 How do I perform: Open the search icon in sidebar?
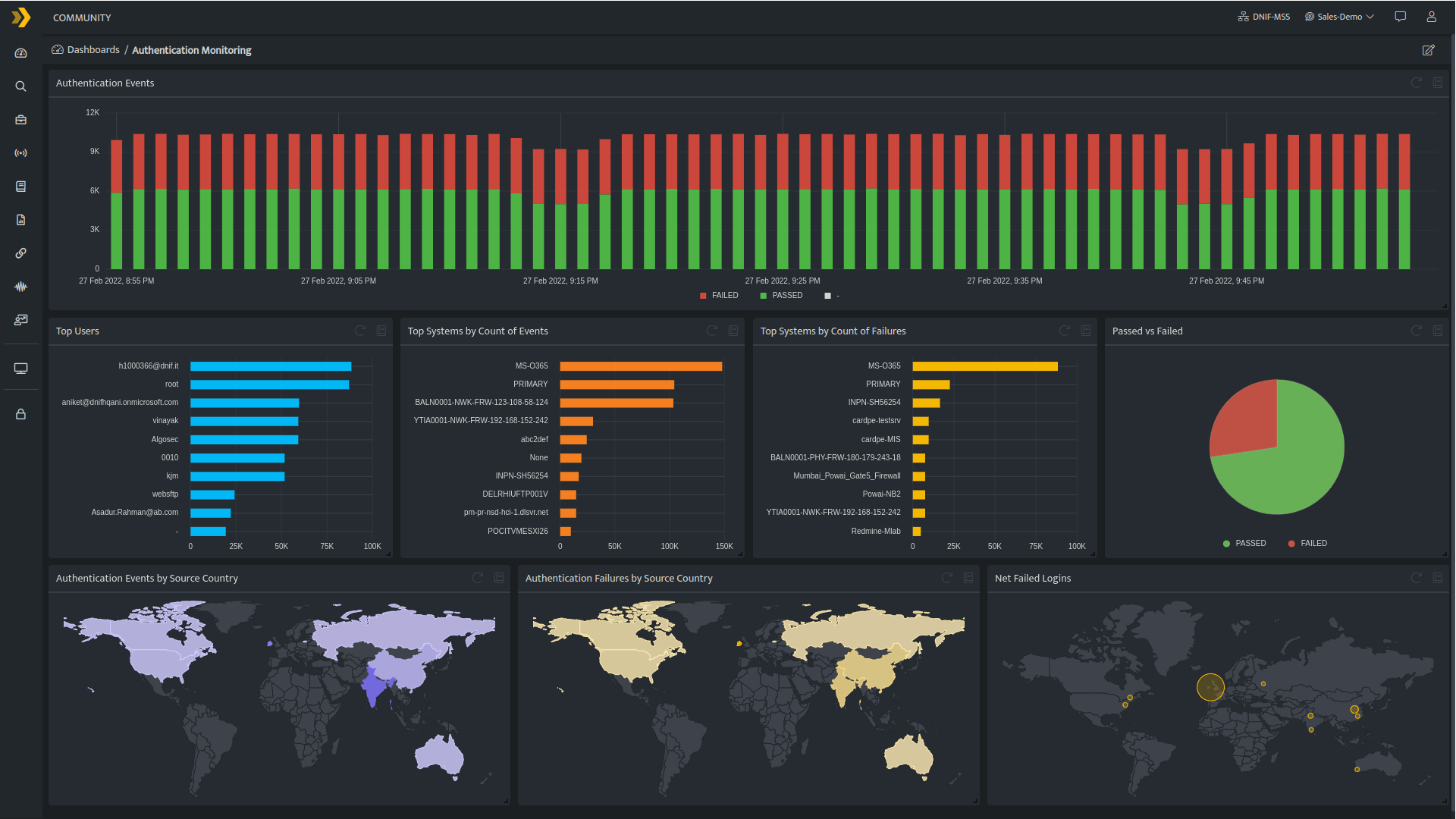20,86
